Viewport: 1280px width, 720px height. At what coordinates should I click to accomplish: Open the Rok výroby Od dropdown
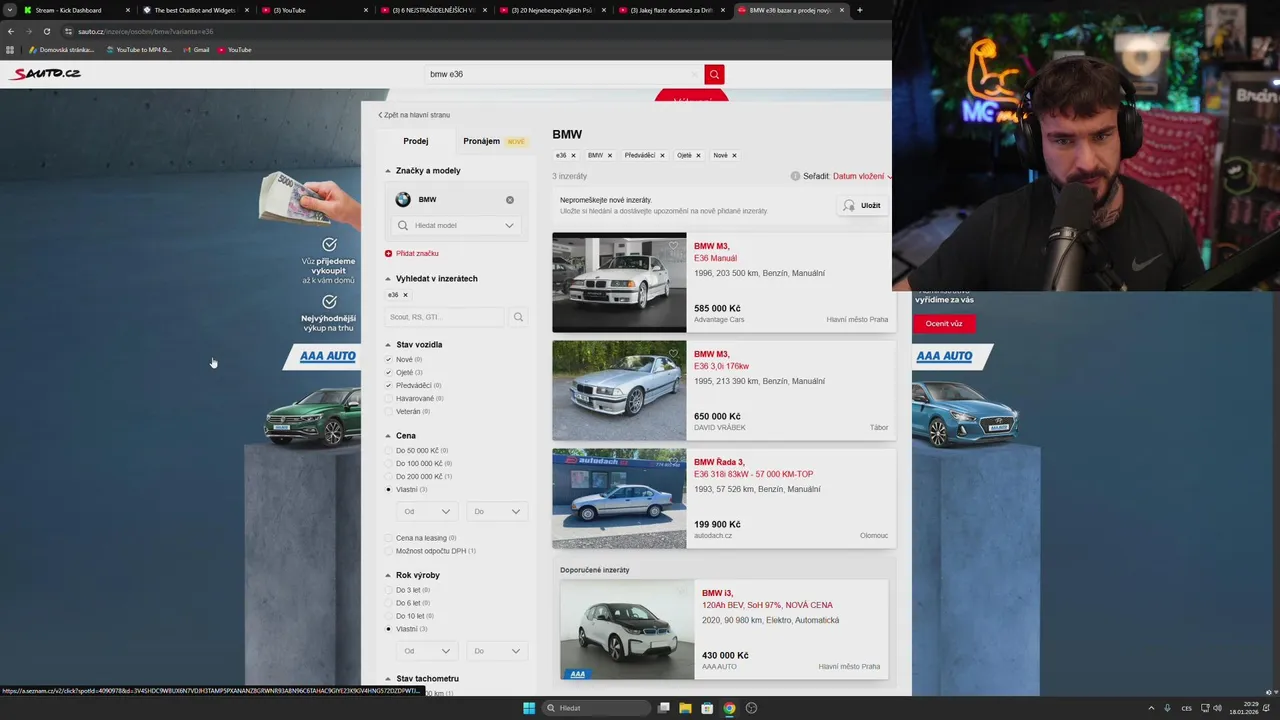tap(425, 651)
